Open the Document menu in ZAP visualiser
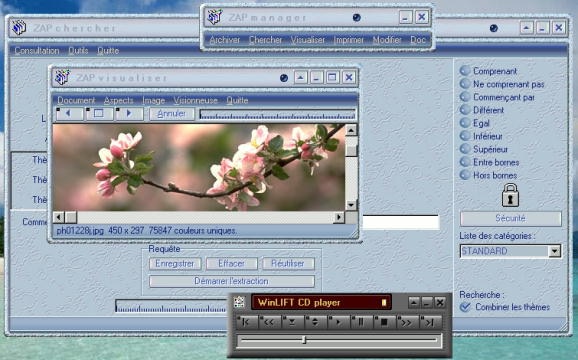 tap(76, 100)
